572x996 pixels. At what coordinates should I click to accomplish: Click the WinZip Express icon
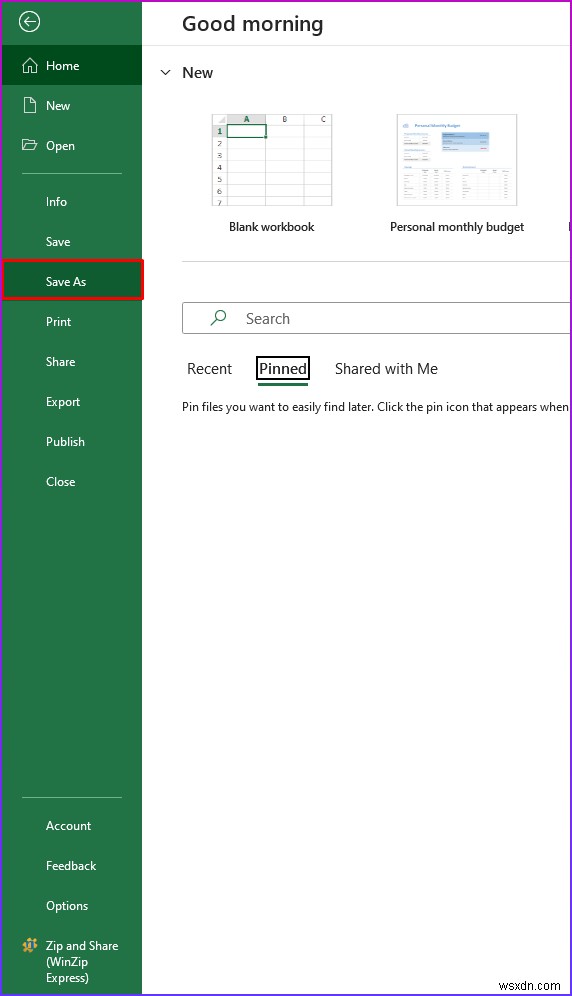point(29,945)
